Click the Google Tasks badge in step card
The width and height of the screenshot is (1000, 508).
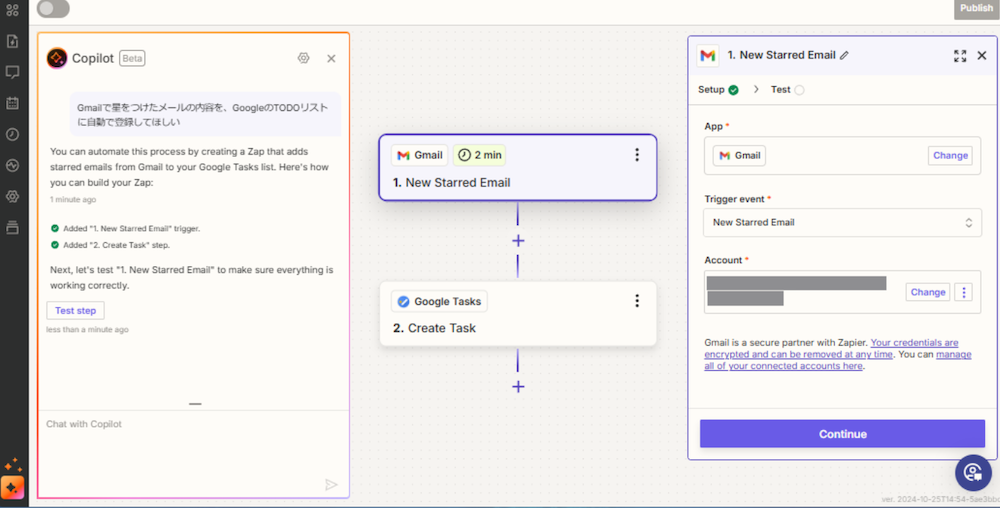[x=439, y=301]
